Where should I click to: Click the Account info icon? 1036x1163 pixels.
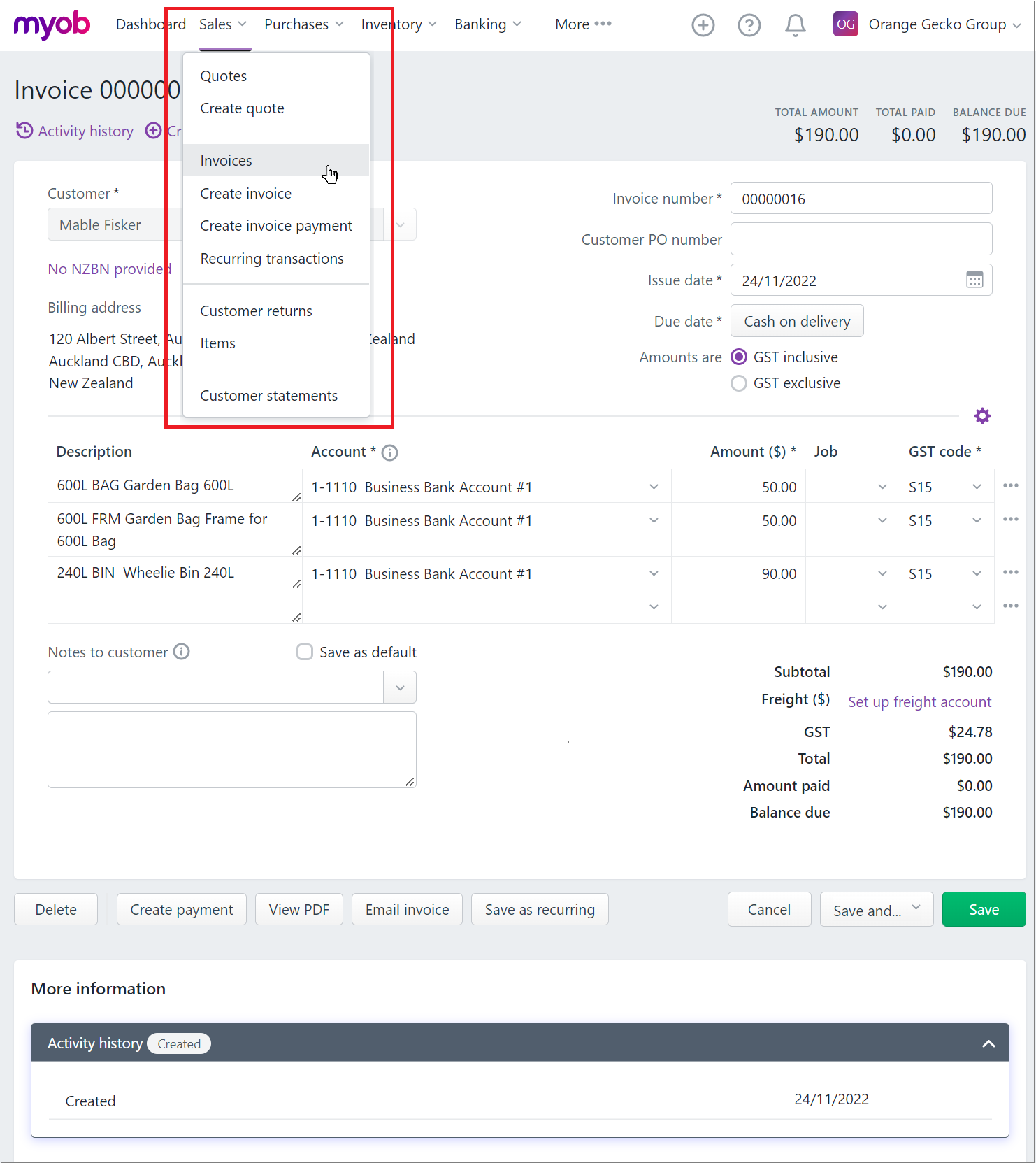pos(390,452)
